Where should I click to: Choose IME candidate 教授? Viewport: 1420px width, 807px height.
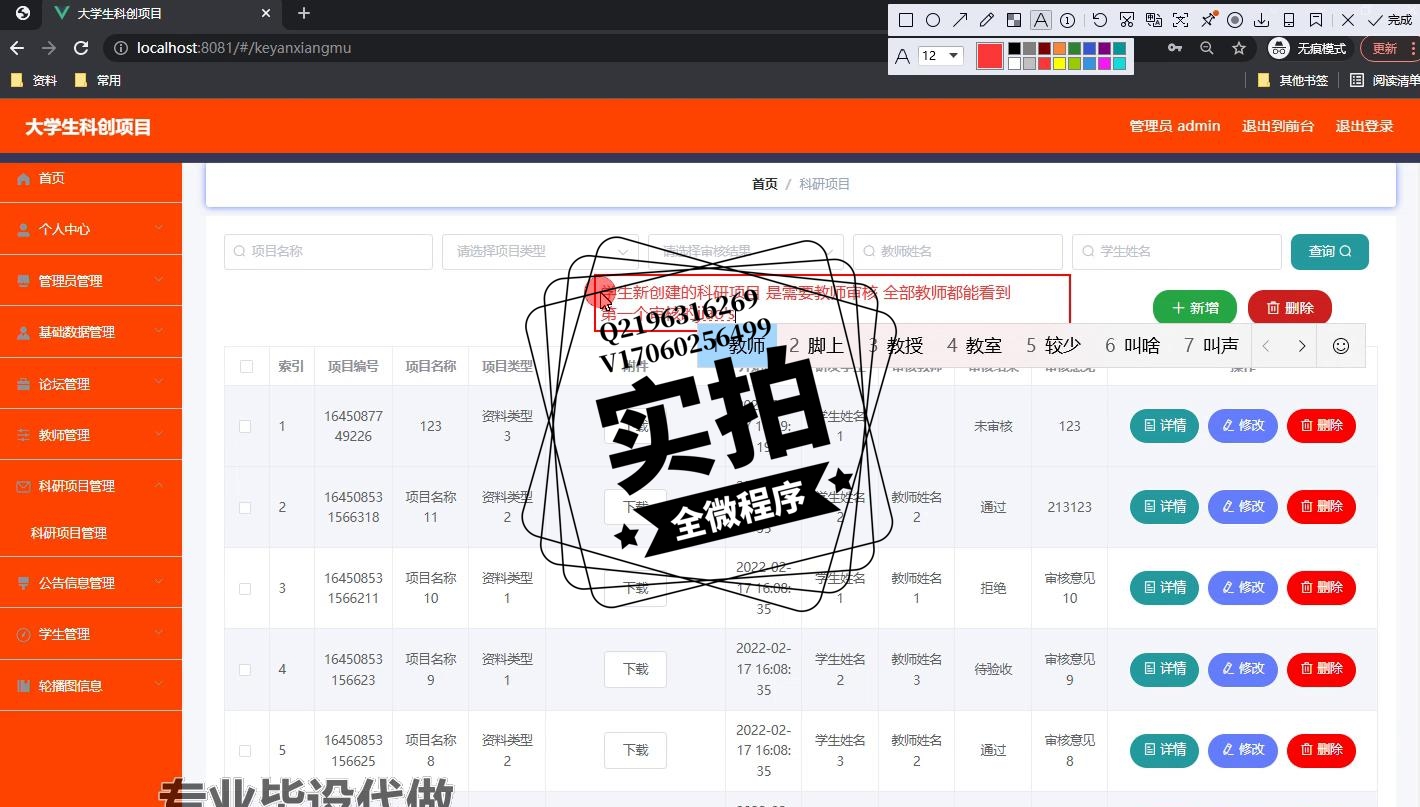(894, 346)
